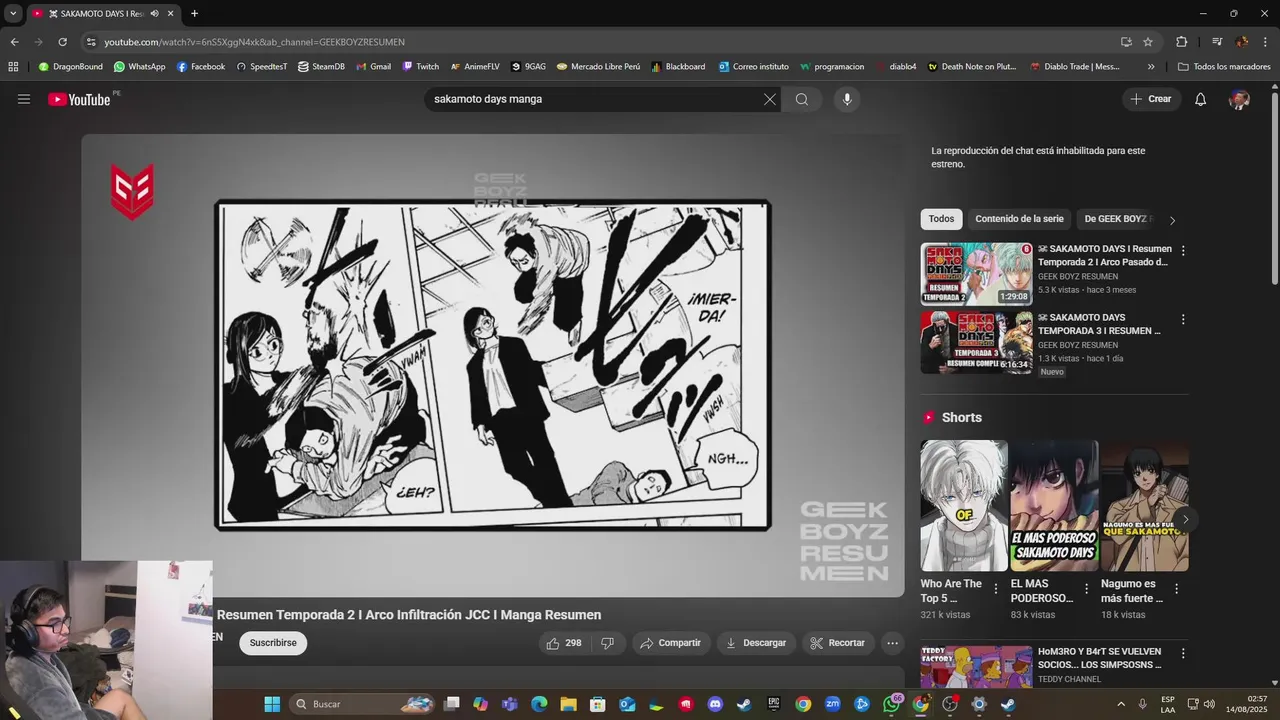
Task: Open options for 'Who Are The Top 5' short
Action: [996, 589]
